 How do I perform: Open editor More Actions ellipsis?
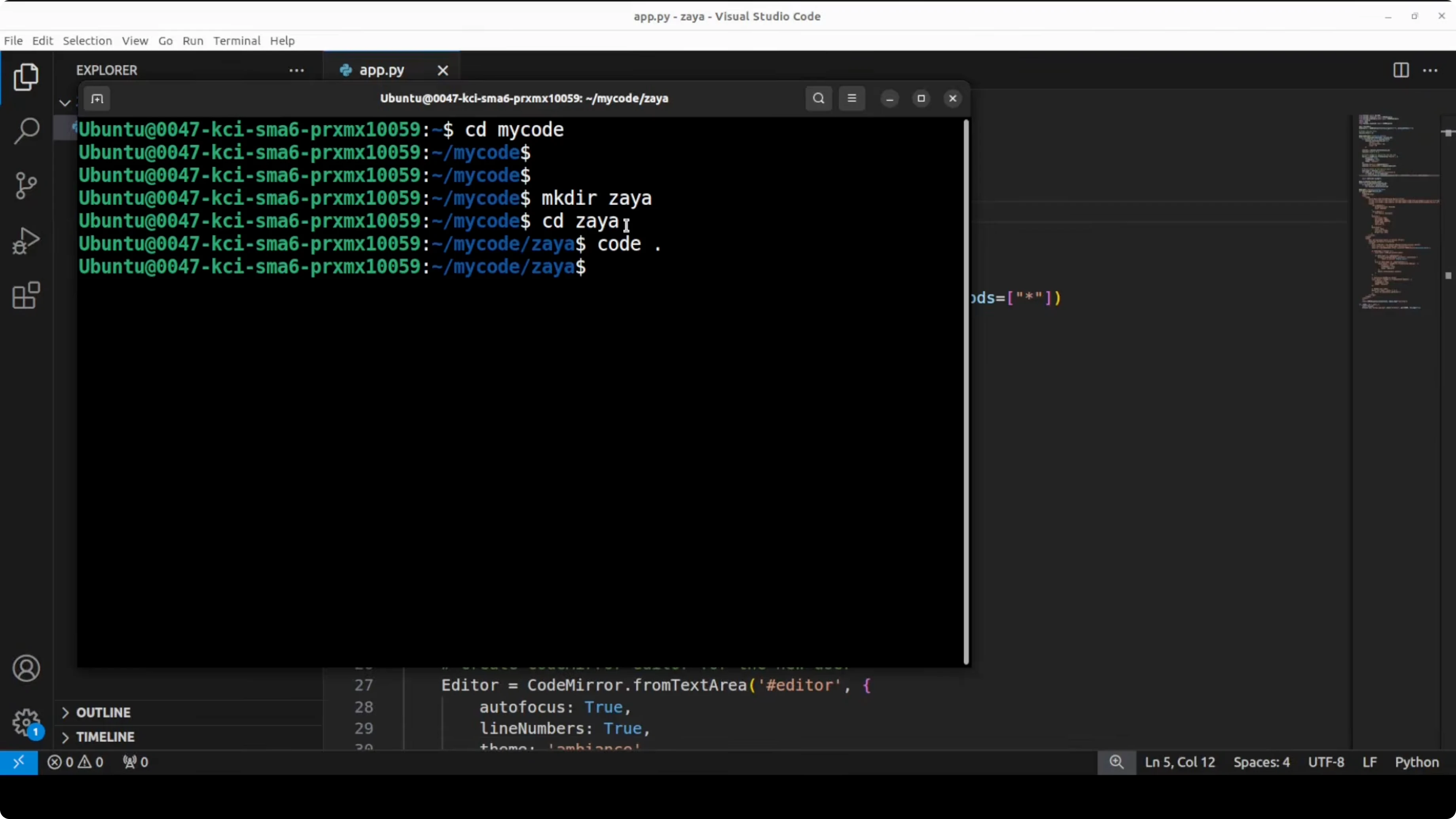click(1430, 70)
